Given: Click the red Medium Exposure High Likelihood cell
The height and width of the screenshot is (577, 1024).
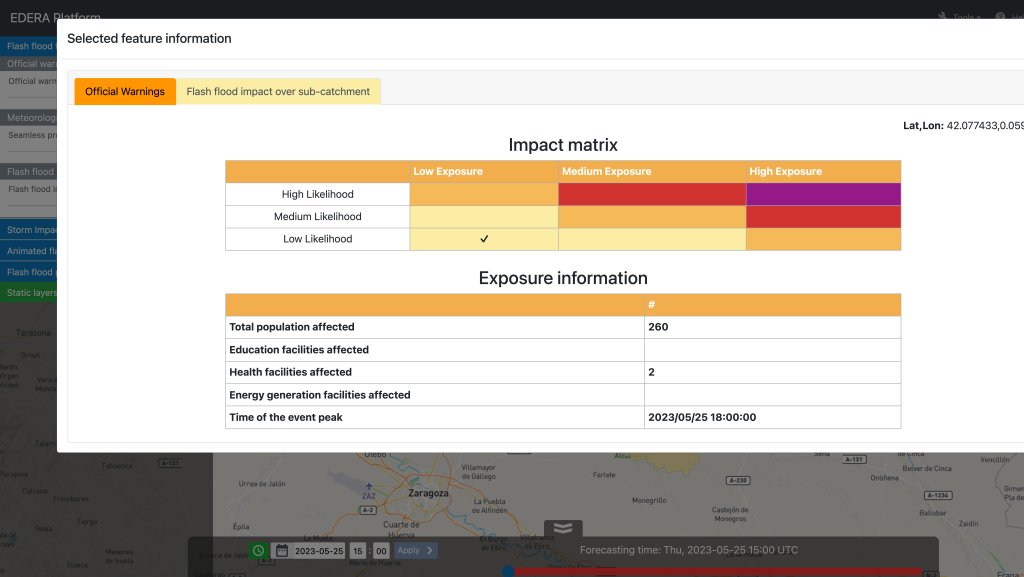Looking at the screenshot, I should click(x=651, y=194).
